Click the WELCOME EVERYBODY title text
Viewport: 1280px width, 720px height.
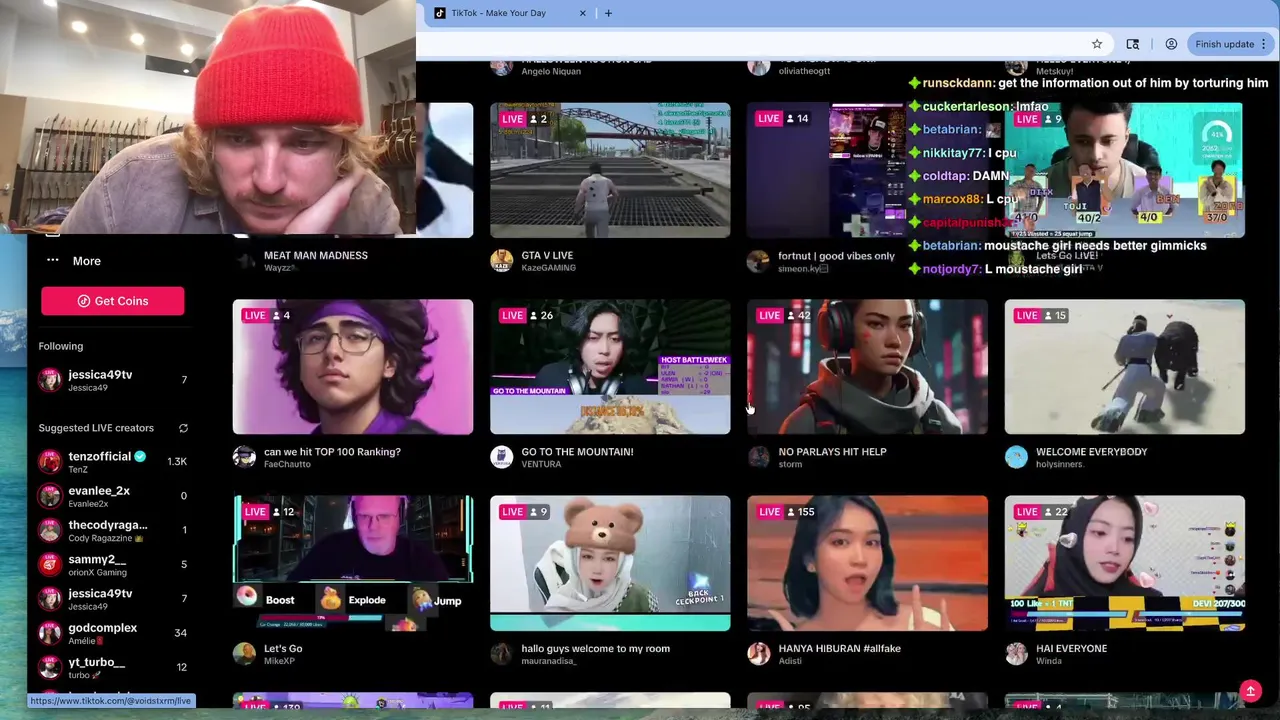click(1092, 452)
